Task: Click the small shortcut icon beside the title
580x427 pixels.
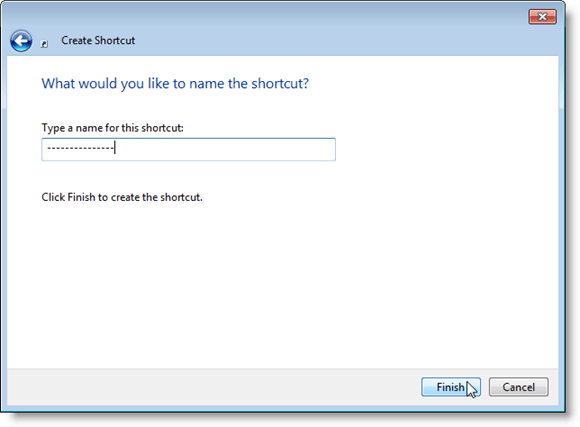Action: click(x=44, y=44)
